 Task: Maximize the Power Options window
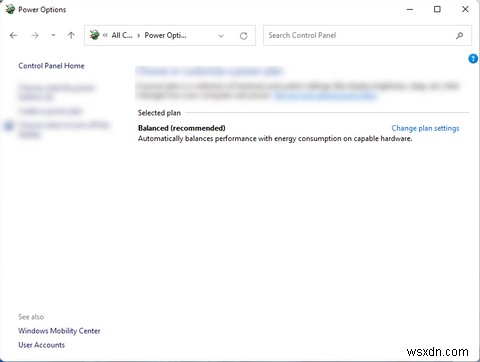pyautogui.click(x=437, y=9)
